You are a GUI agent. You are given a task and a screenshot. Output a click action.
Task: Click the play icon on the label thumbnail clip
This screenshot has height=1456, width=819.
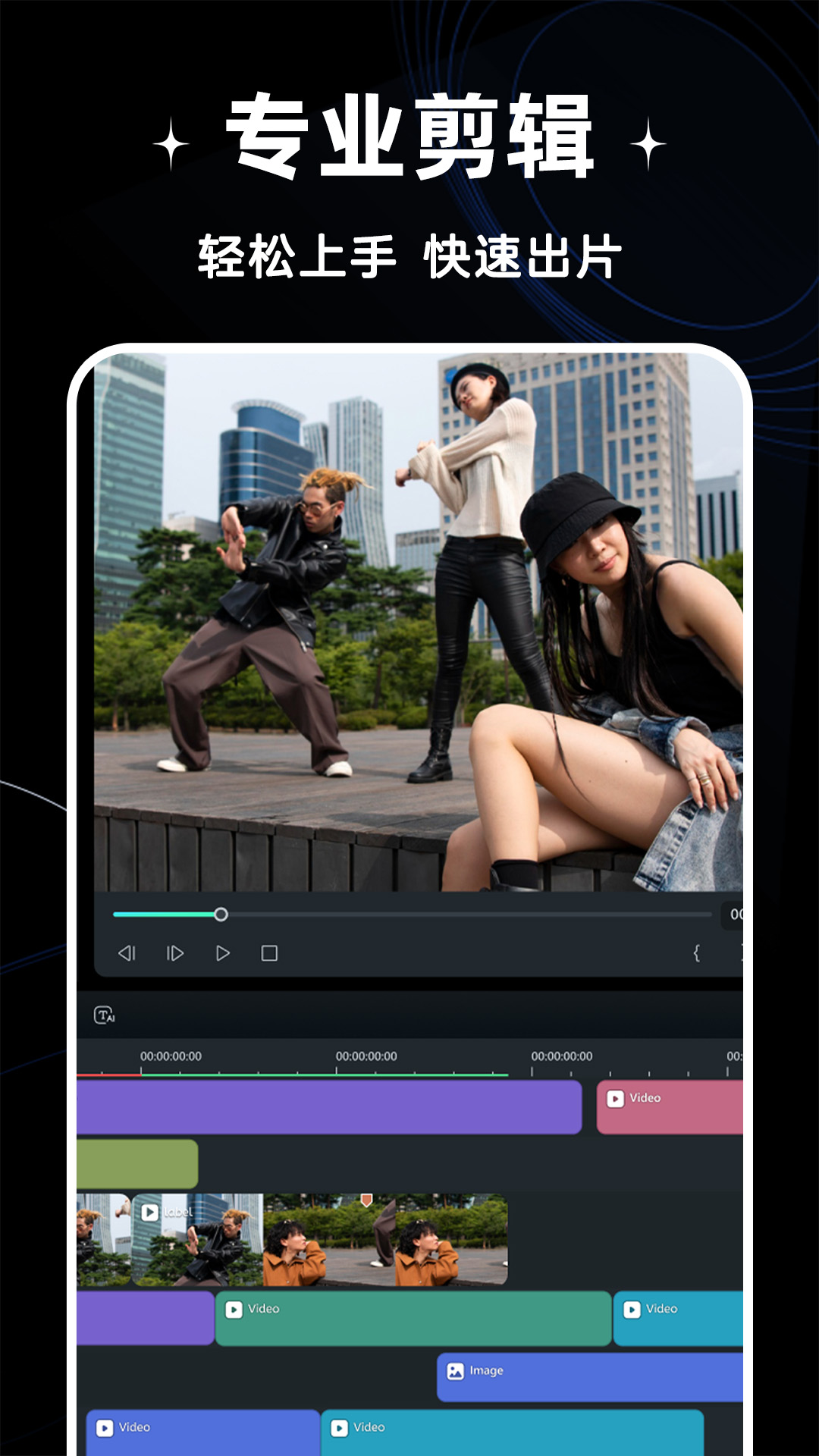click(x=150, y=1213)
